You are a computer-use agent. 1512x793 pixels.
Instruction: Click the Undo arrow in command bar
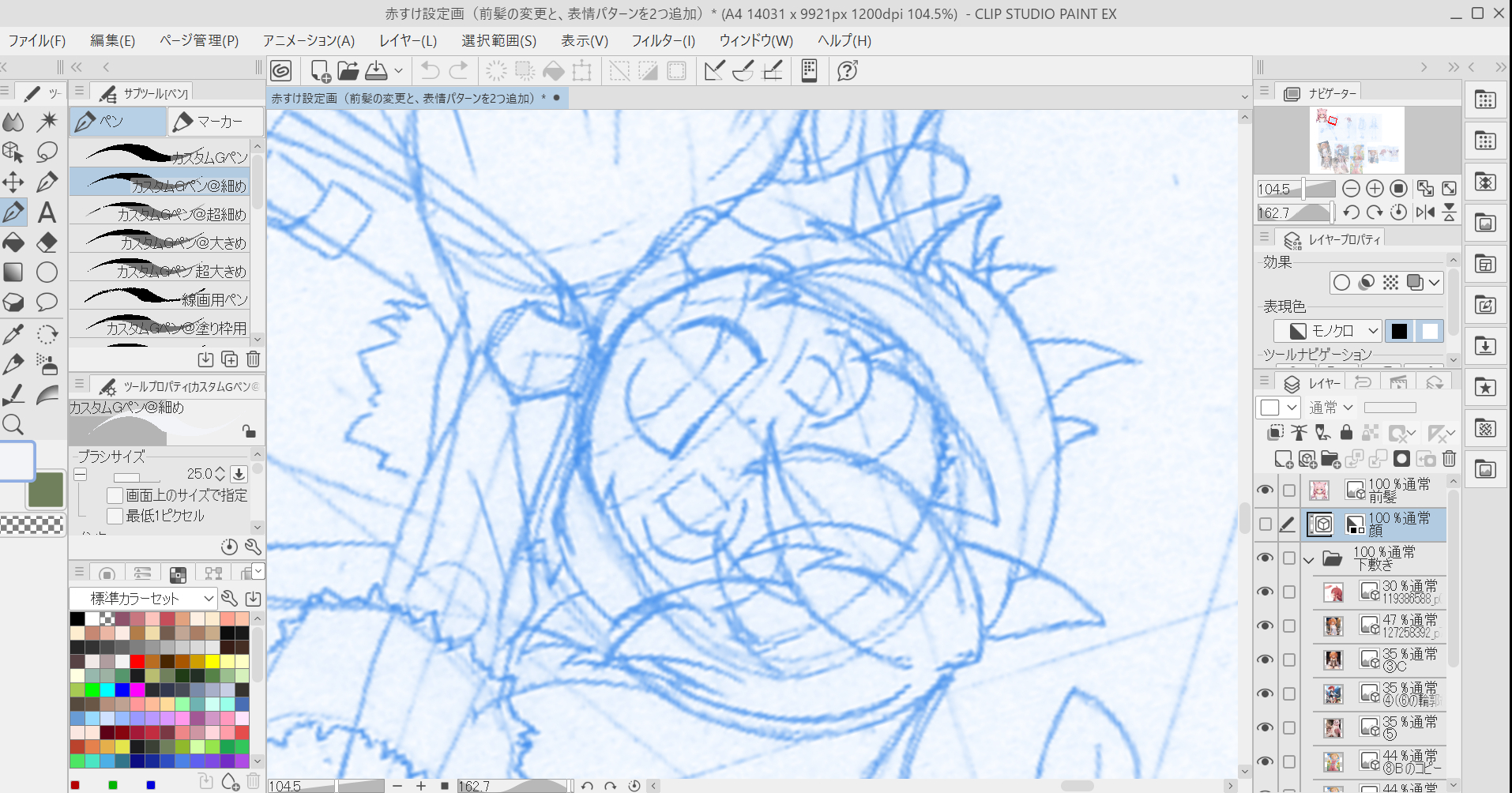[x=430, y=71]
